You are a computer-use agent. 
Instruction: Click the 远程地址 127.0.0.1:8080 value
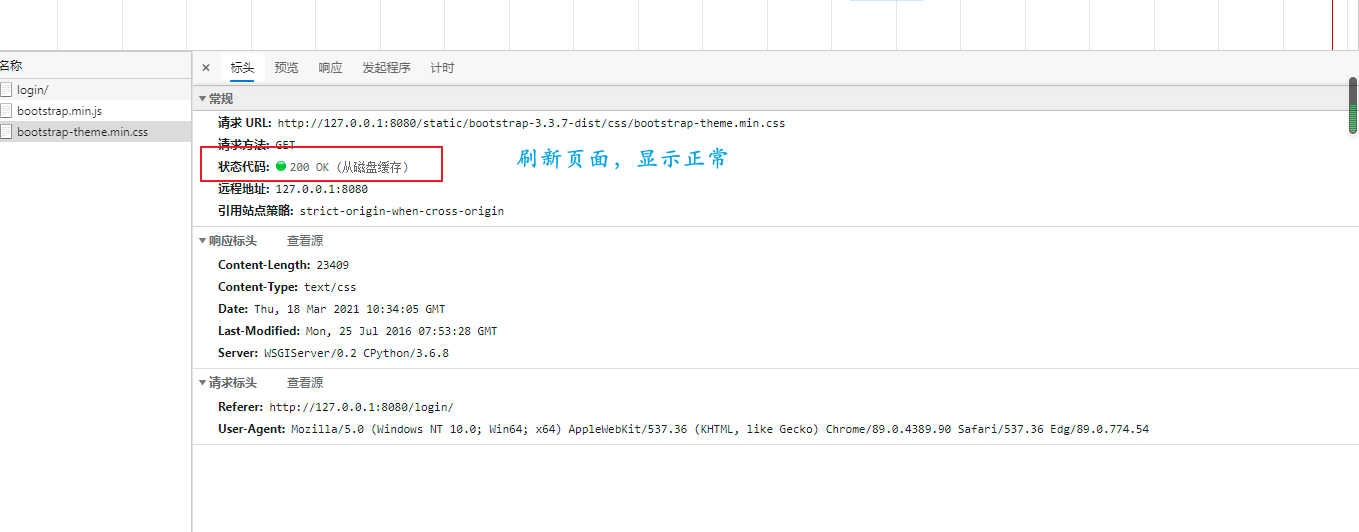pyautogui.click(x=322, y=190)
